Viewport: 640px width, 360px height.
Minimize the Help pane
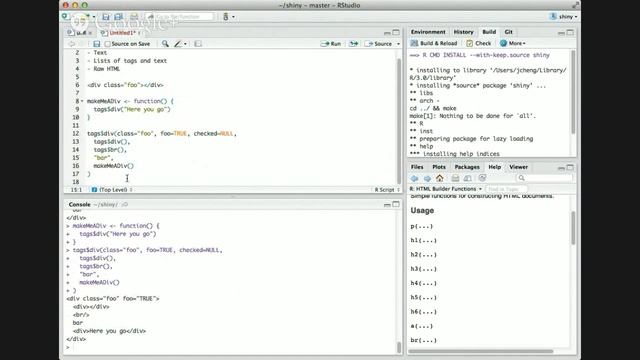[561, 168]
